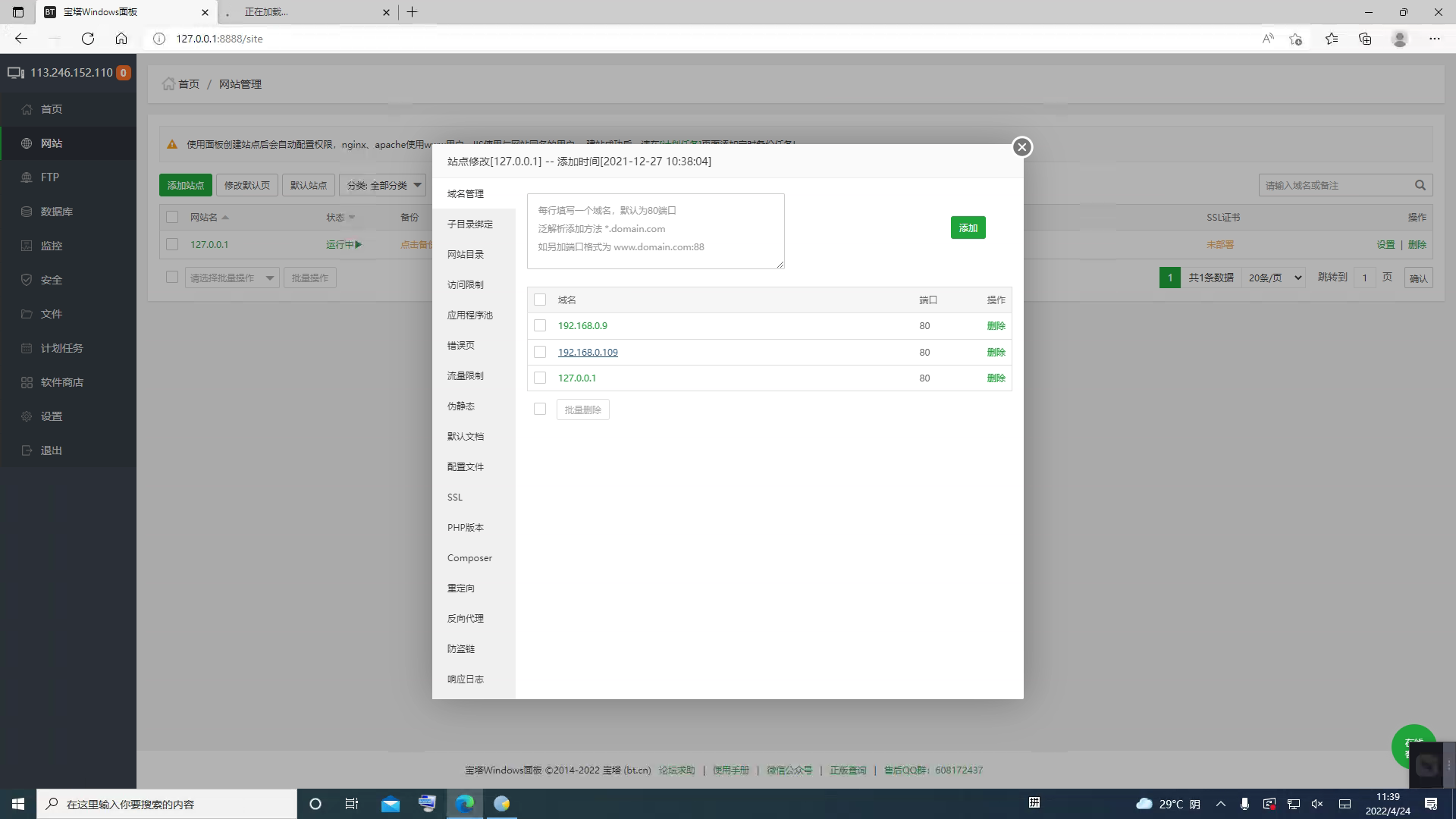The image size is (1456, 819).
Task: Check the 192.168.0.109 domain checkbox
Action: [540, 352]
